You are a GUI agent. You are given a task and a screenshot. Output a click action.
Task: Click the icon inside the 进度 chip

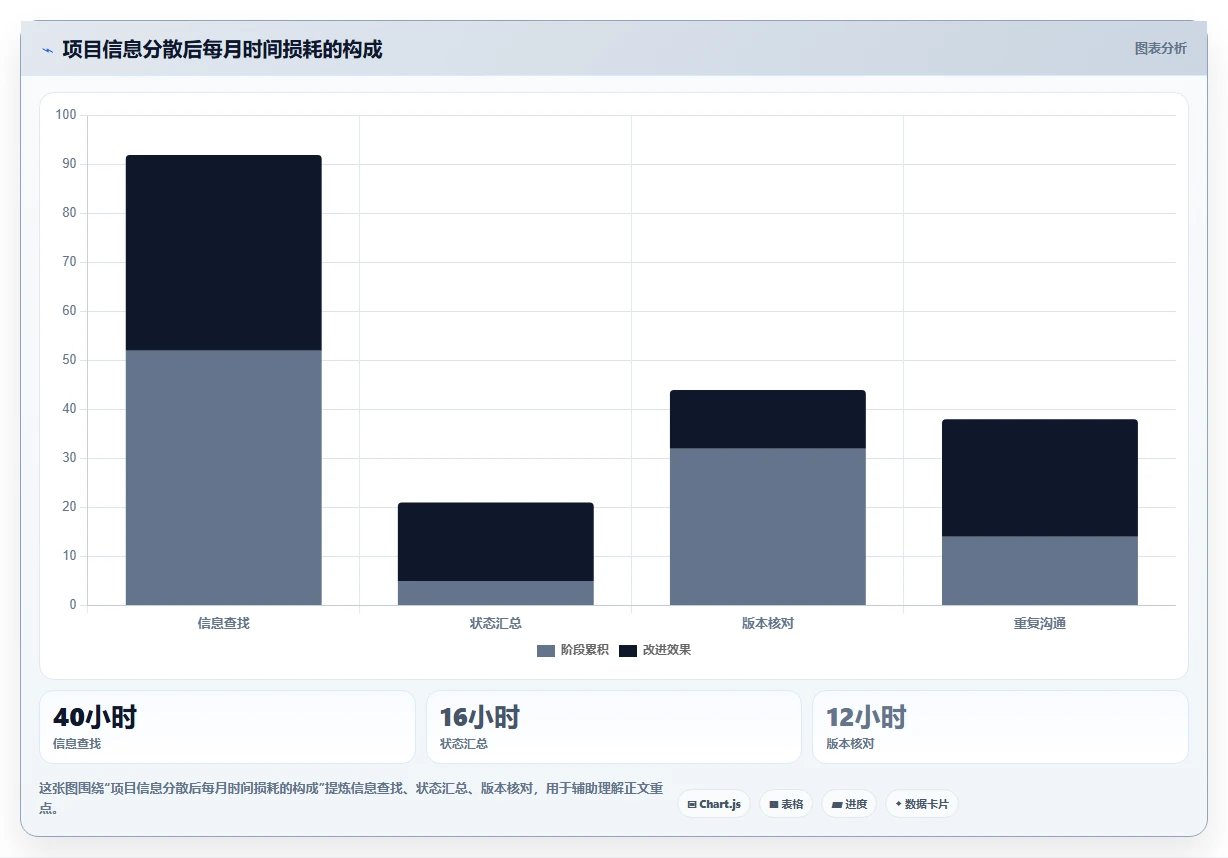point(837,804)
